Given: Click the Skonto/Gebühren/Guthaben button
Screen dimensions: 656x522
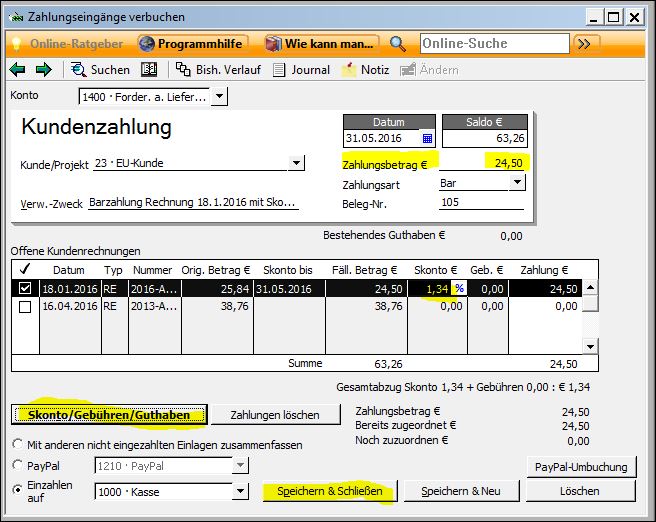Looking at the screenshot, I should (x=109, y=415).
